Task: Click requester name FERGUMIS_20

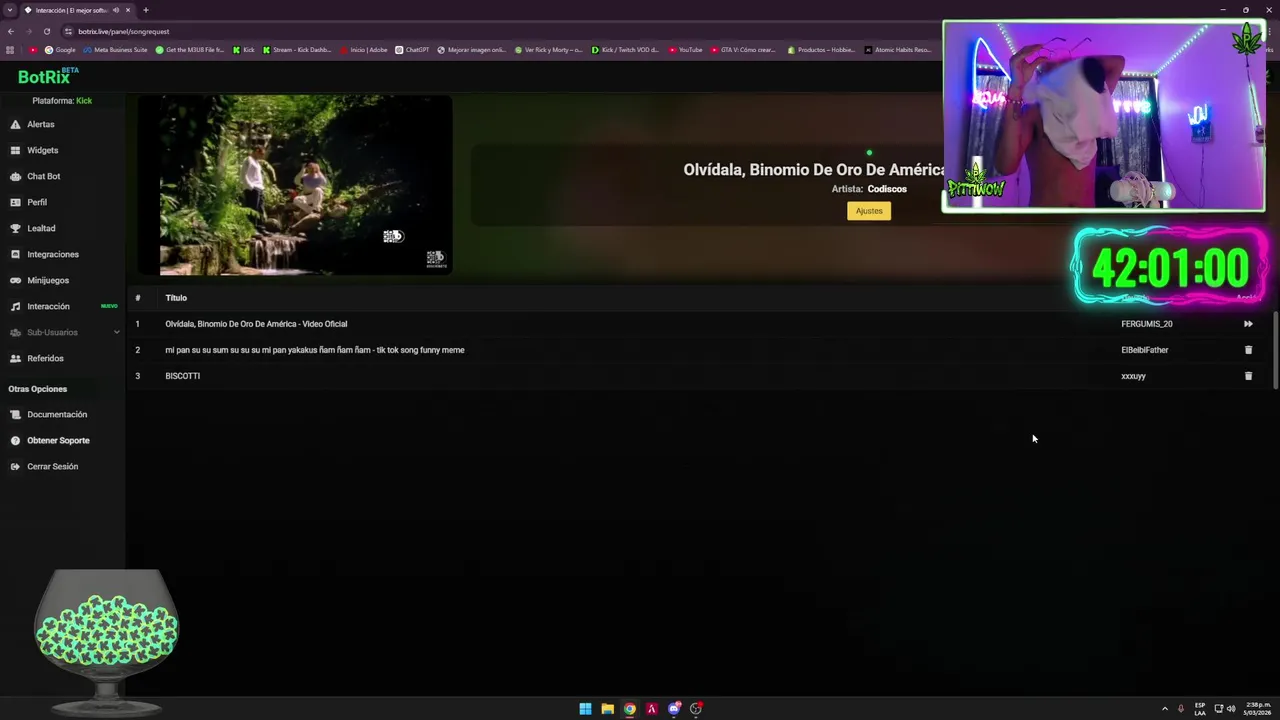Action: (x=1147, y=324)
